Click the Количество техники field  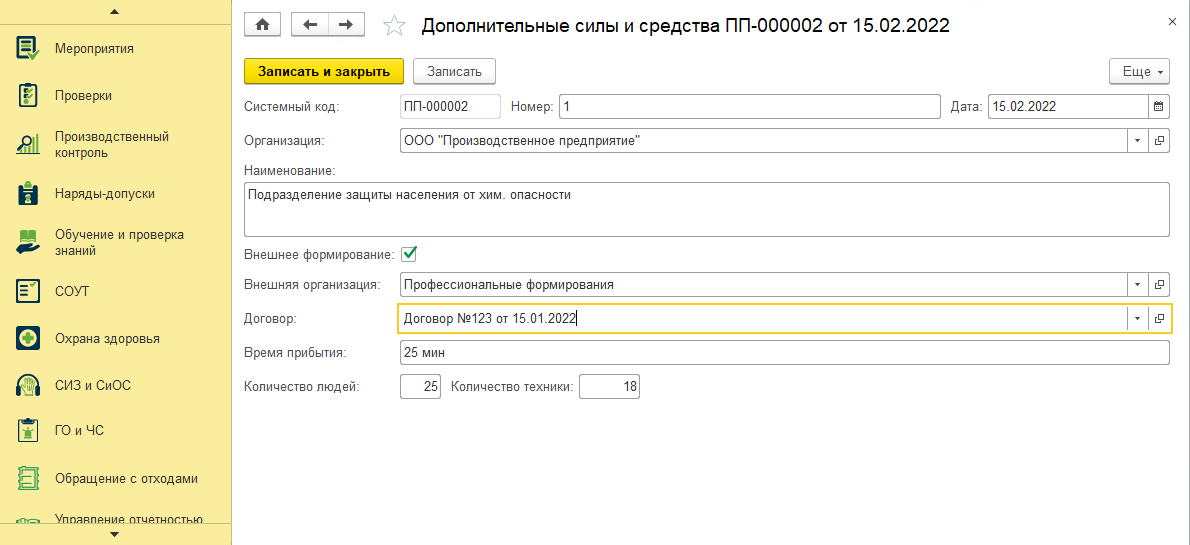(610, 387)
